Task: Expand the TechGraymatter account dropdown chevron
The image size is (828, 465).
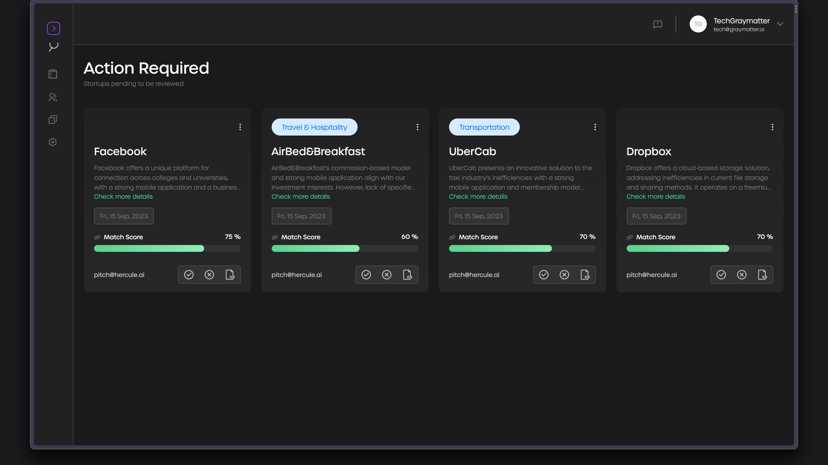Action: [780, 24]
